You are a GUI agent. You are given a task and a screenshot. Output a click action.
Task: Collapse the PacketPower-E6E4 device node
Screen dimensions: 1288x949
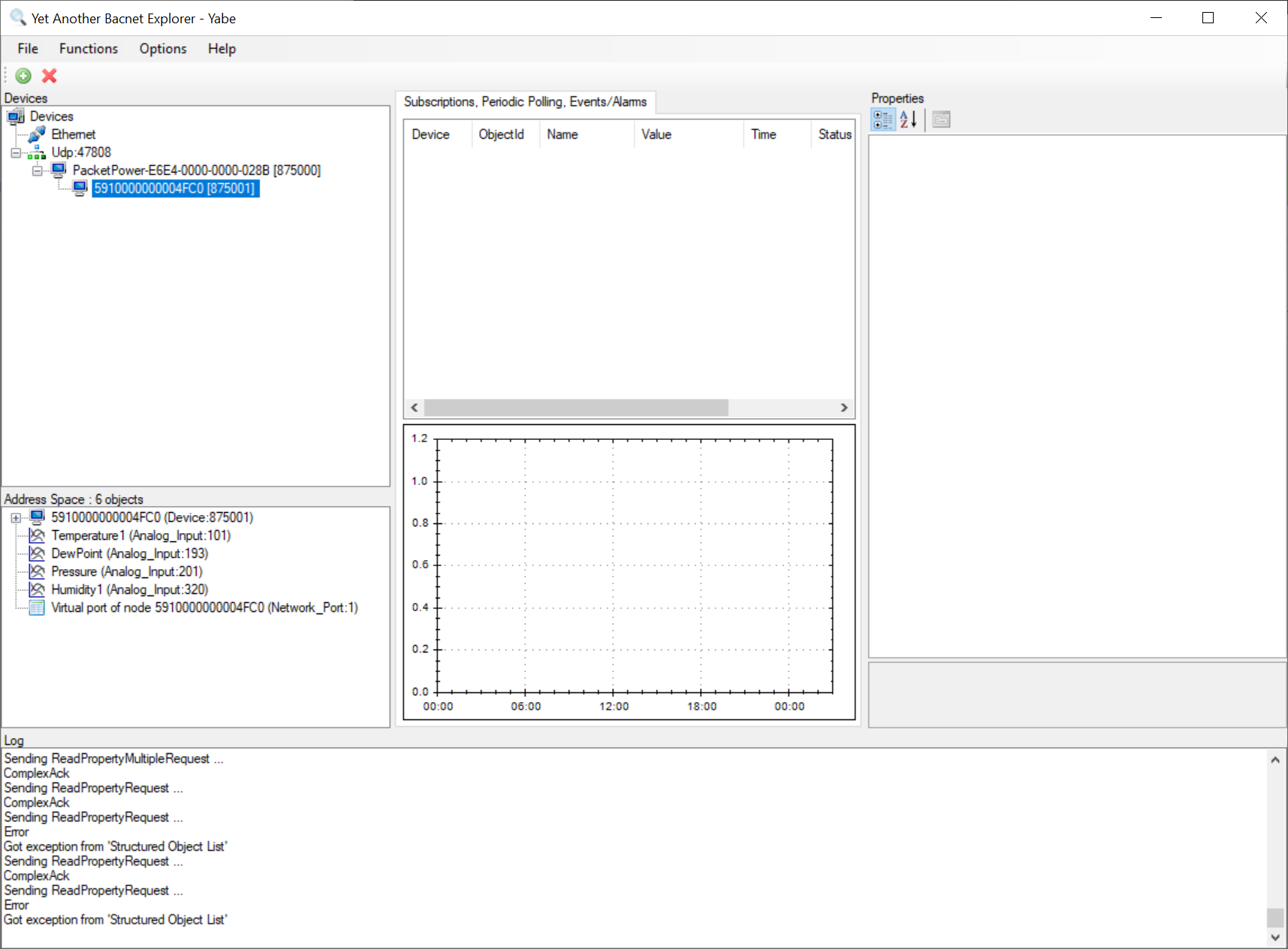pos(37,170)
